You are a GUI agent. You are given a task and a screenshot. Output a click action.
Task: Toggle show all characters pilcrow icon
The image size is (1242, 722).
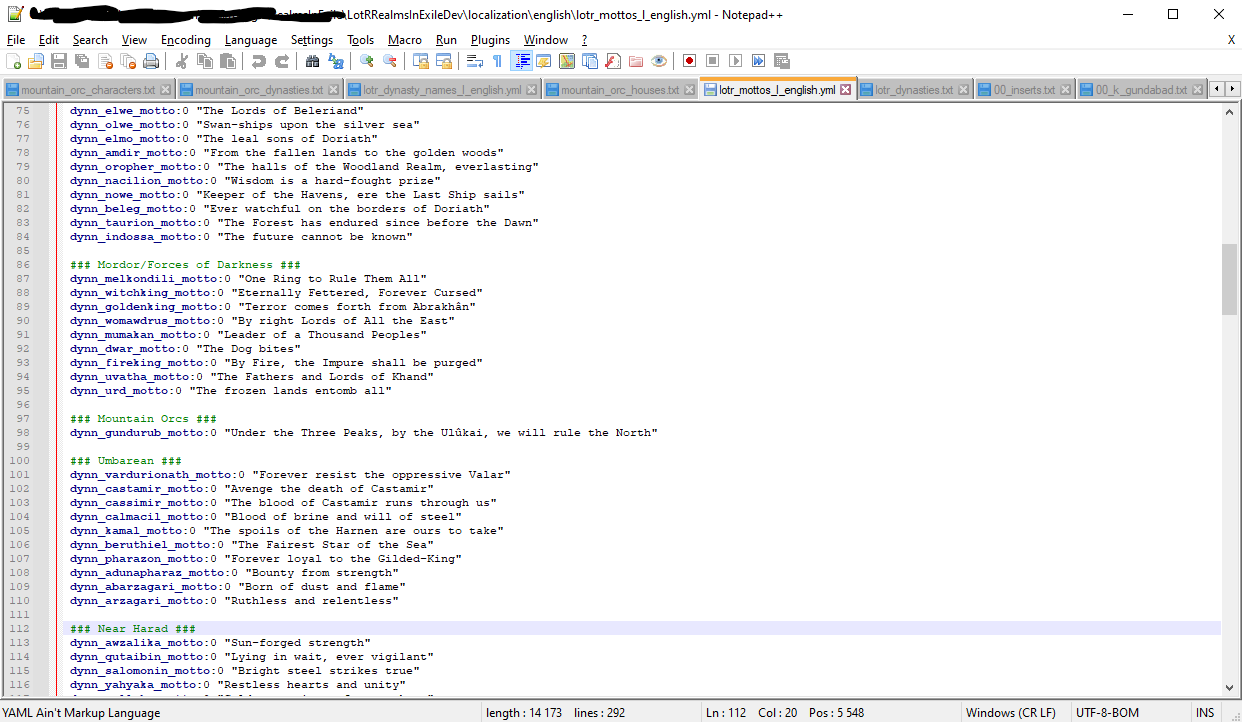[497, 61]
